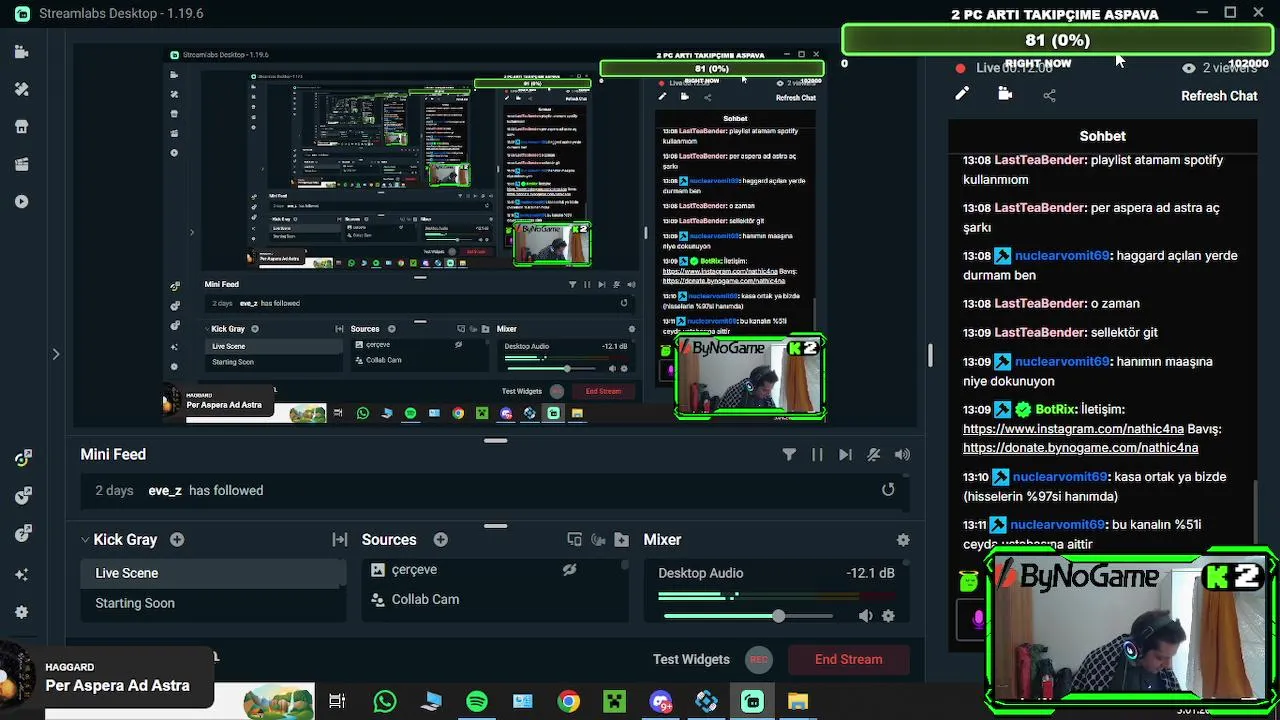Click the Task View taskbar icon

337,701
